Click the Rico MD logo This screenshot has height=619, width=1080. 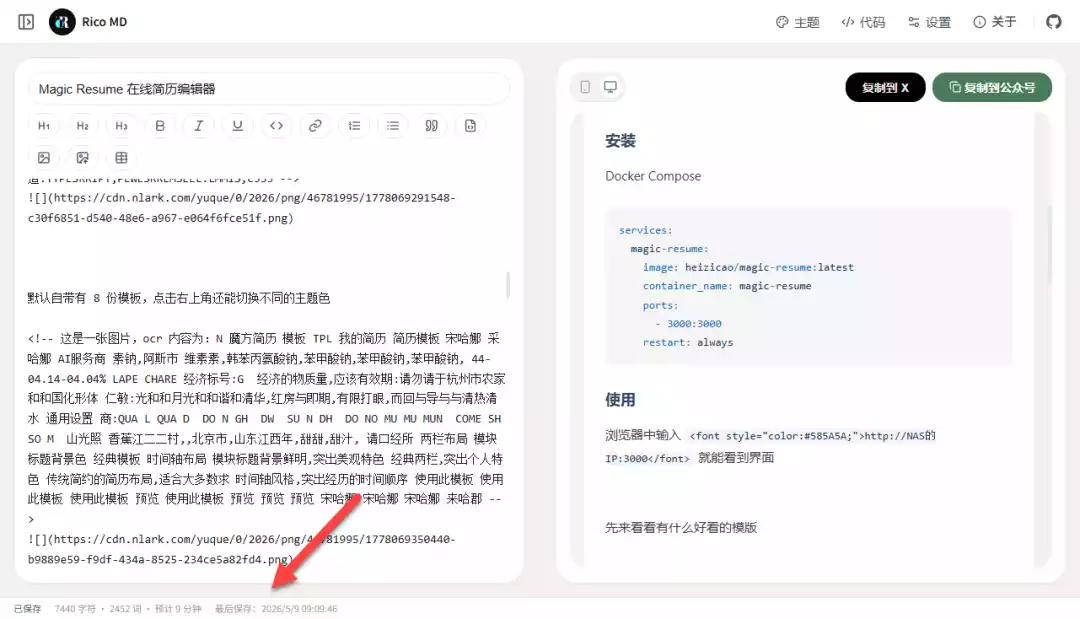62,22
